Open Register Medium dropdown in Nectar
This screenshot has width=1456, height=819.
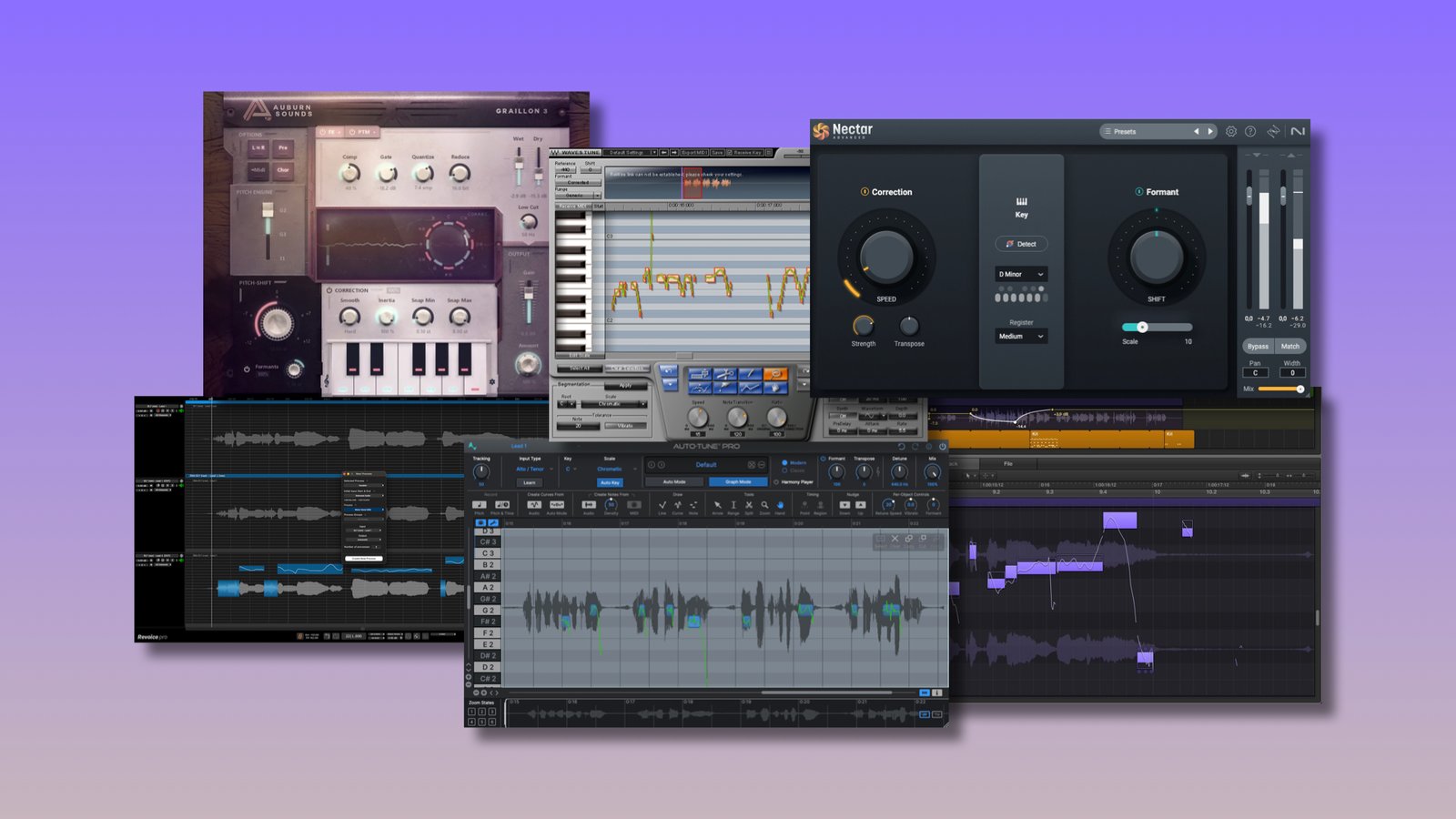click(x=1021, y=336)
